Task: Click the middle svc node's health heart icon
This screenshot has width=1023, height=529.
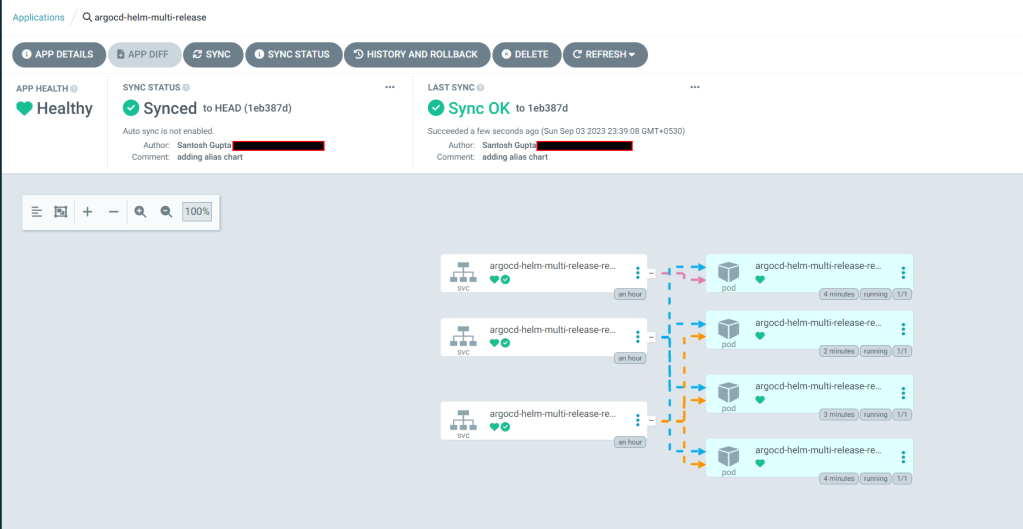Action: click(x=495, y=343)
